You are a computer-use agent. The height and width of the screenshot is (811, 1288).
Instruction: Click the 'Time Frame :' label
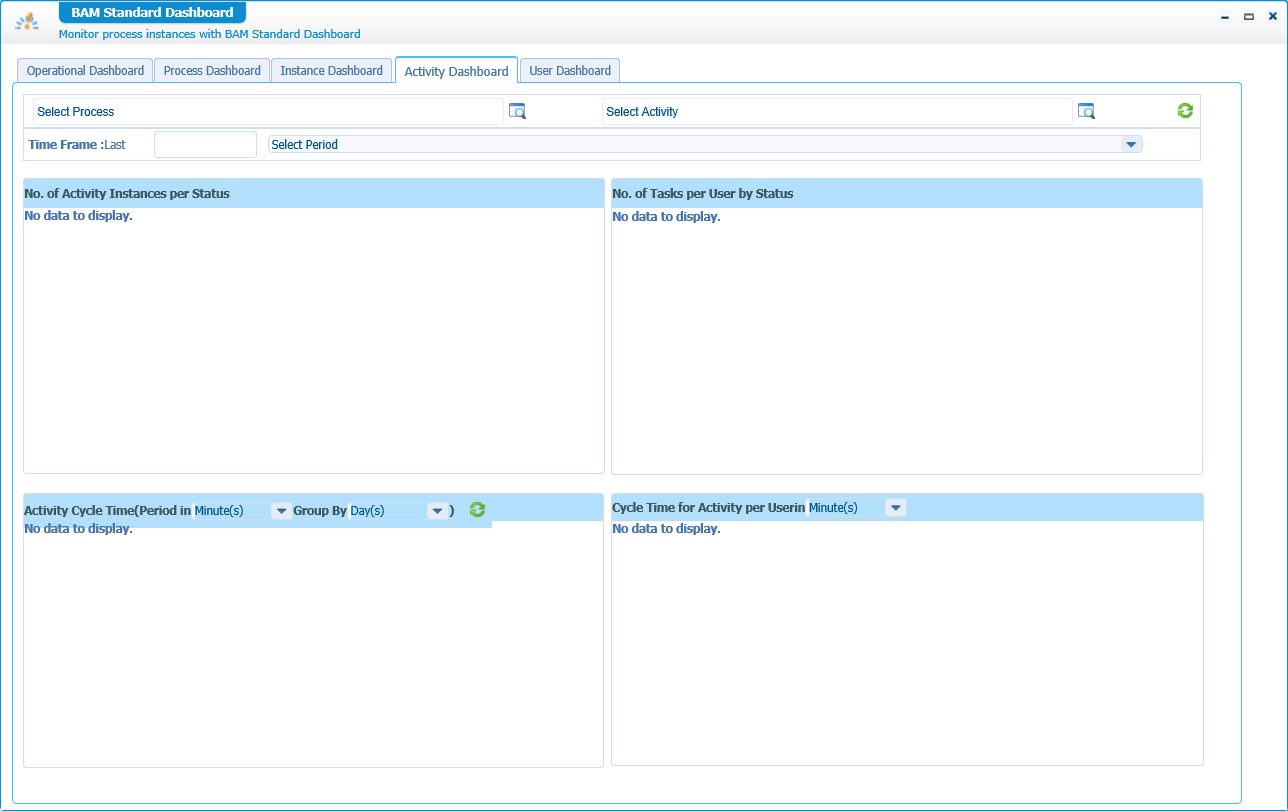tap(66, 145)
